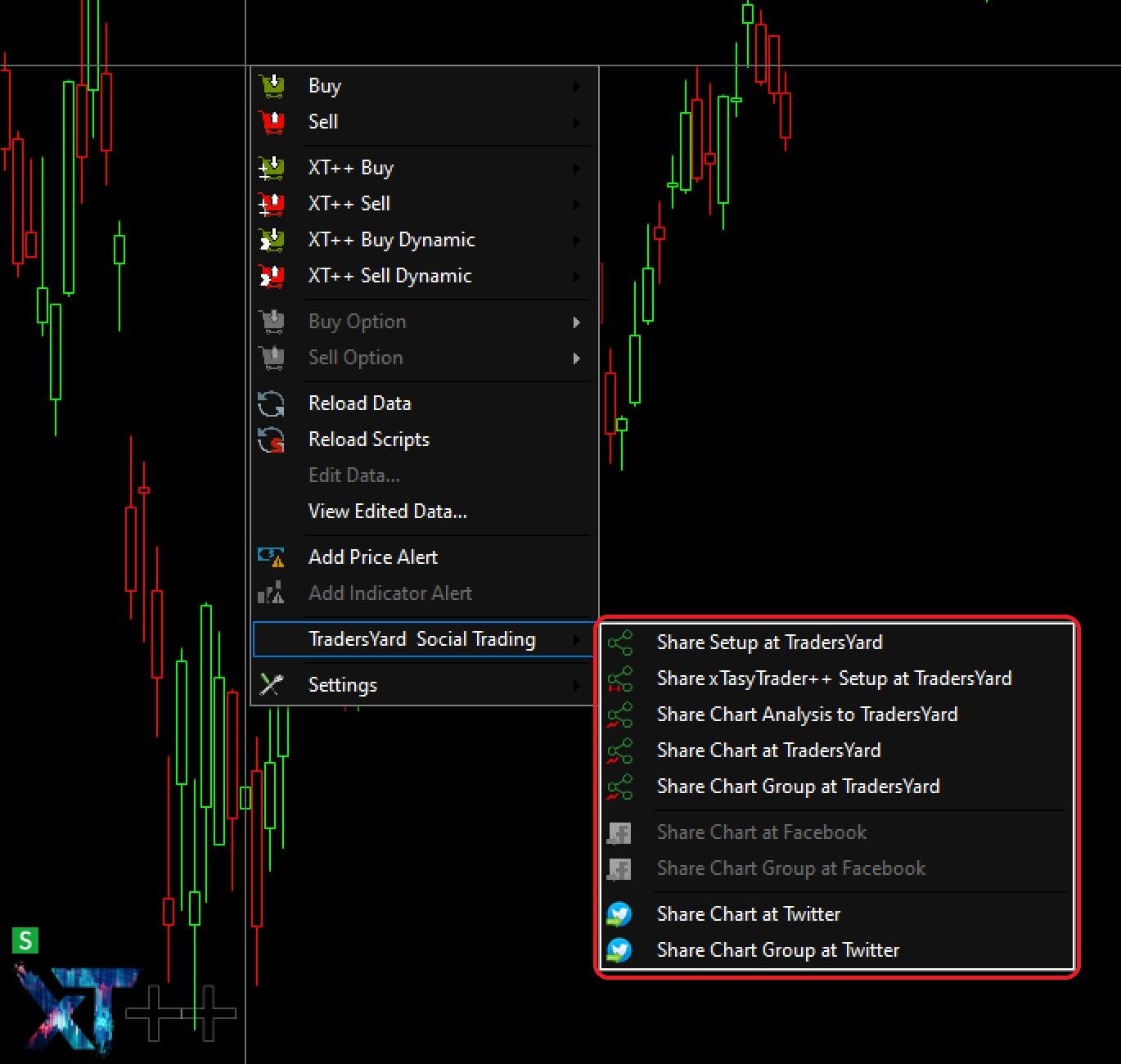Click the Facebook icon for Share Chart Group
Viewport: 1121px width, 1064px height.
coord(619,868)
